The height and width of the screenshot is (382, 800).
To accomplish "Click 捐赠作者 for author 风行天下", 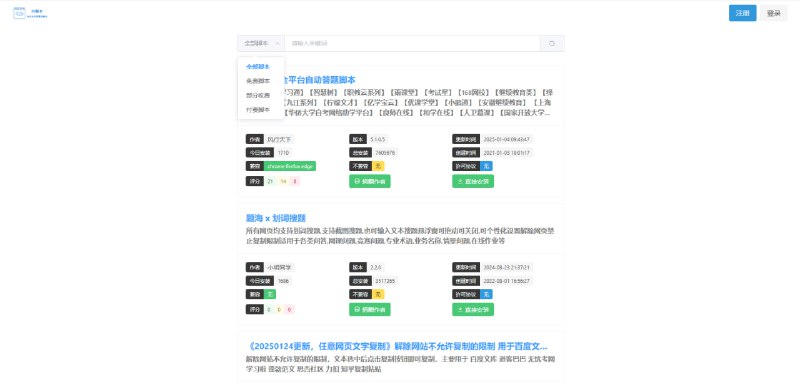I will tap(370, 181).
